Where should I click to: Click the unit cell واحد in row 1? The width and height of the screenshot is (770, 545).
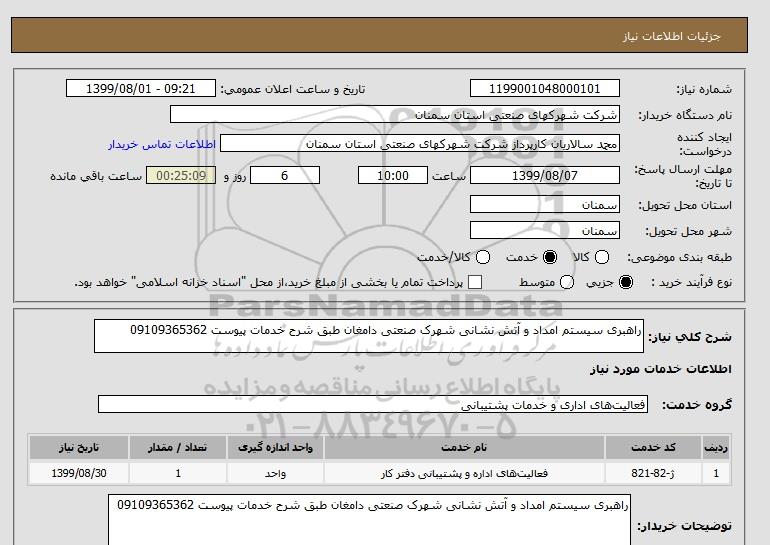click(x=275, y=473)
